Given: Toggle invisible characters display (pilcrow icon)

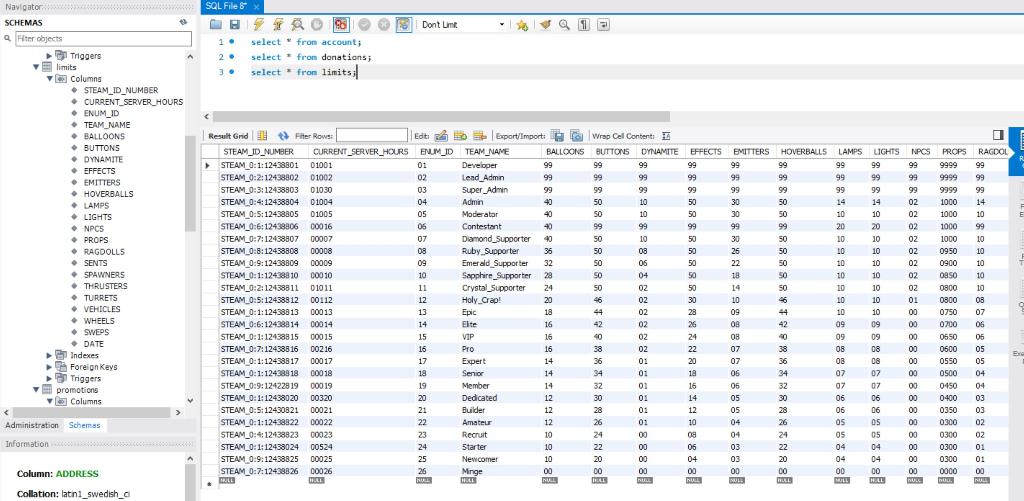Looking at the screenshot, I should [585, 24].
